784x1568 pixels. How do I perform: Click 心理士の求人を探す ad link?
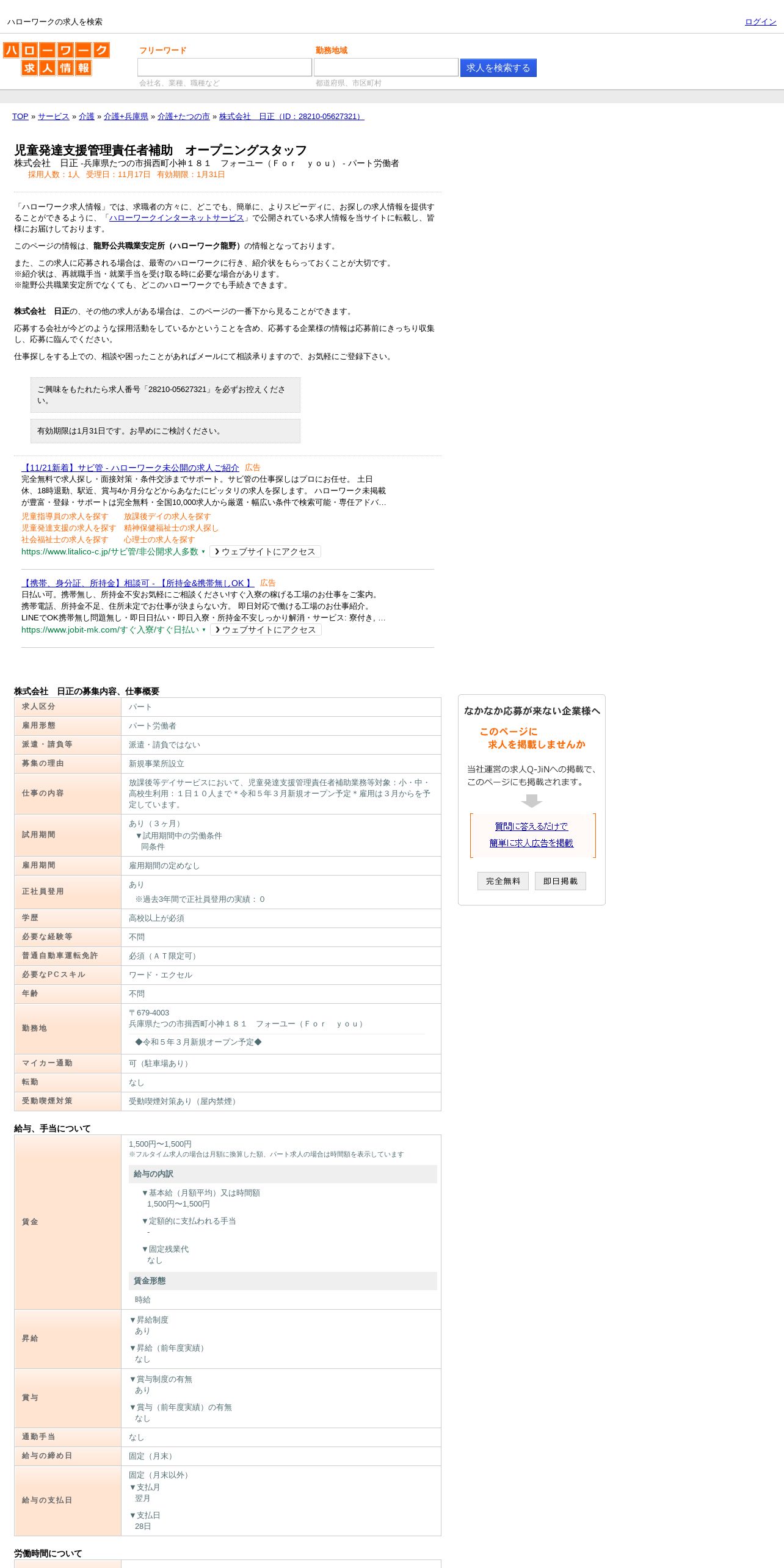pos(159,540)
